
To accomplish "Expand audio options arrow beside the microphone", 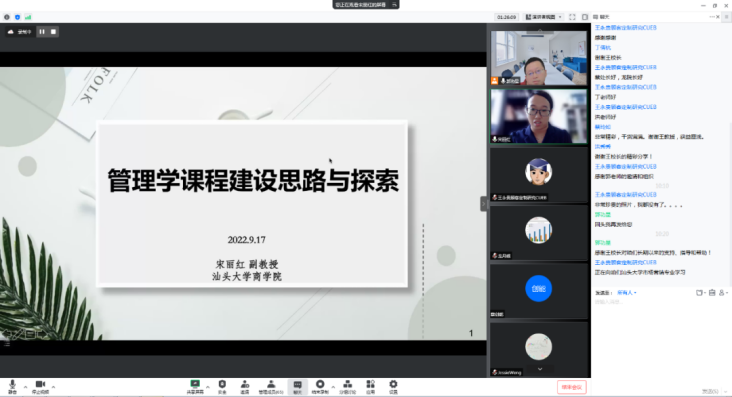I will (25, 387).
